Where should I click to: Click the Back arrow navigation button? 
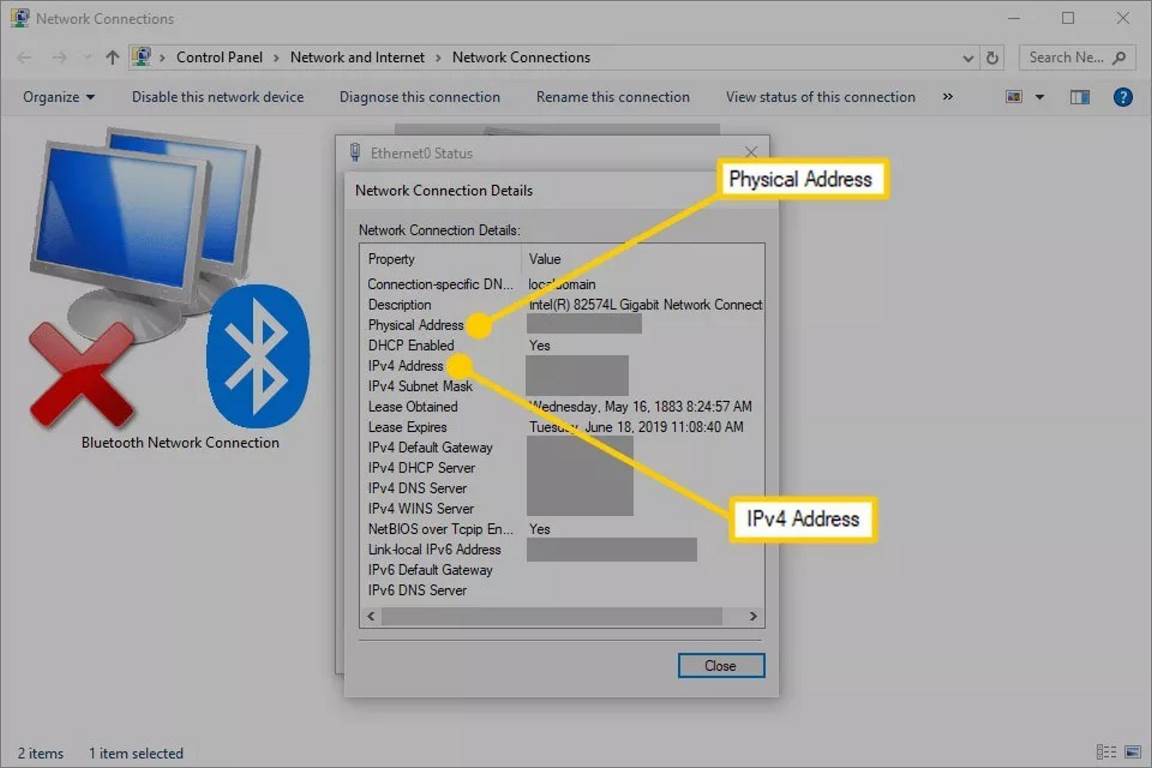(x=25, y=58)
